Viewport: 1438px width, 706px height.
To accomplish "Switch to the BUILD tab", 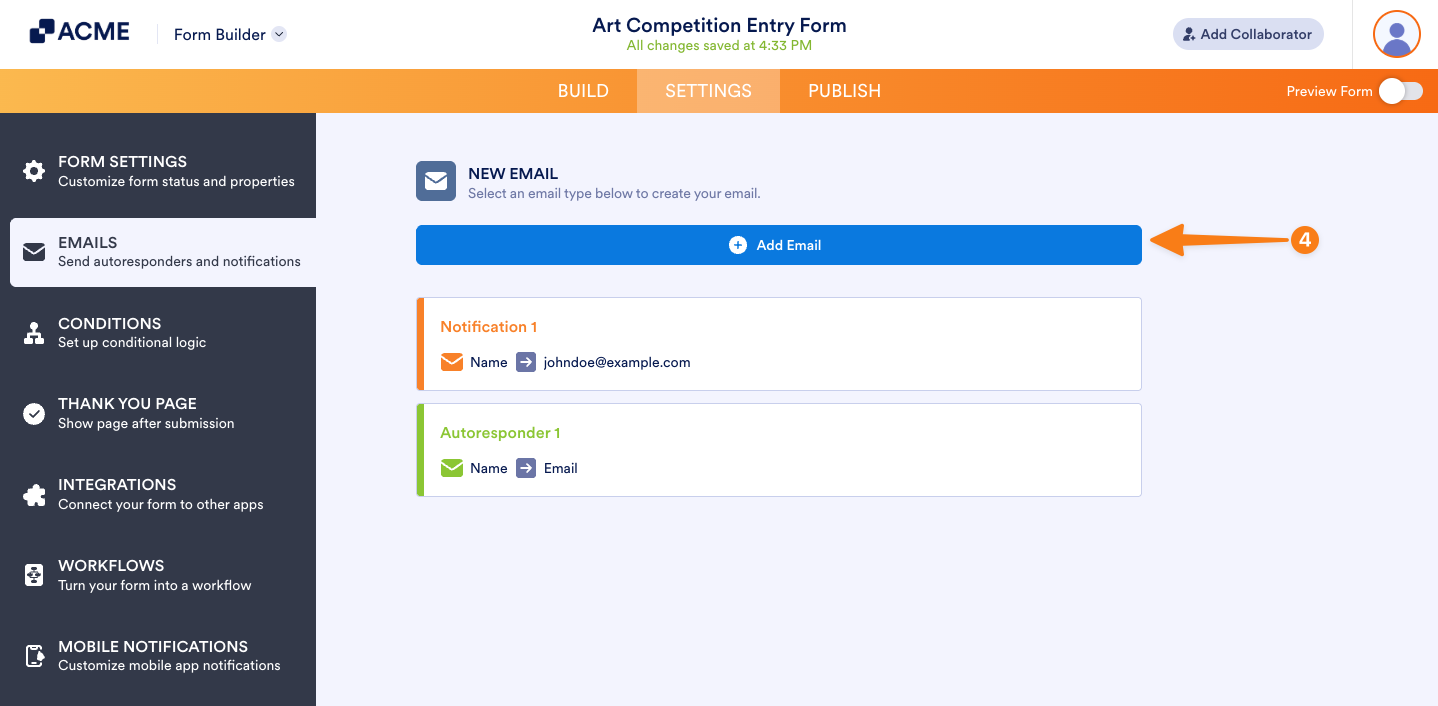I will [583, 91].
